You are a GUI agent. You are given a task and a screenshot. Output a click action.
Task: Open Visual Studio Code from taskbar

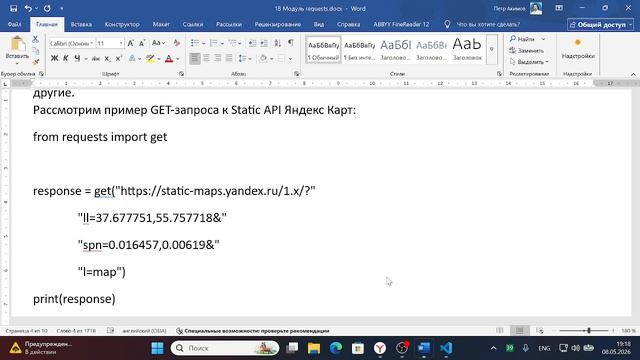pyautogui.click(x=446, y=348)
